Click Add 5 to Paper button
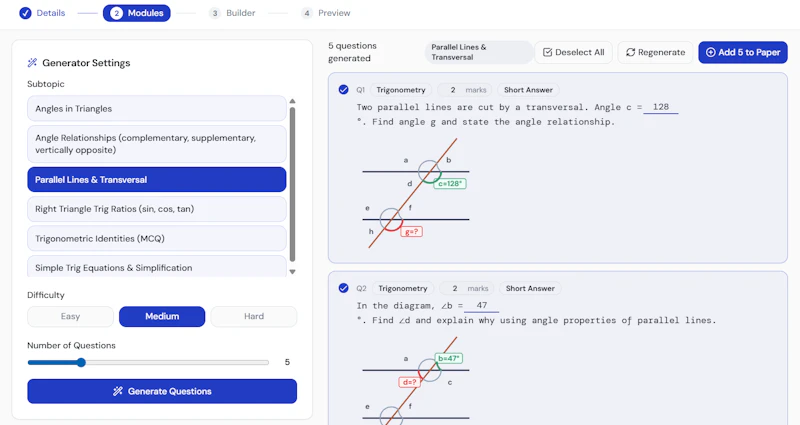This screenshot has width=800, height=425. click(x=743, y=53)
